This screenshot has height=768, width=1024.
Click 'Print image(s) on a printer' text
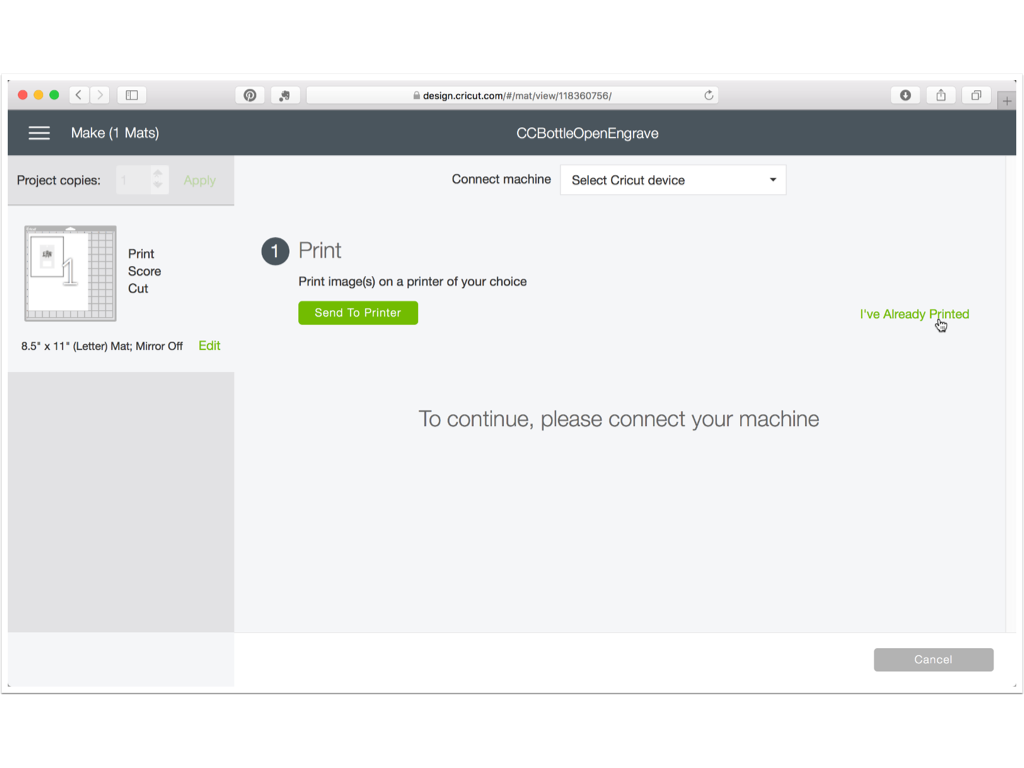pyautogui.click(x=413, y=281)
